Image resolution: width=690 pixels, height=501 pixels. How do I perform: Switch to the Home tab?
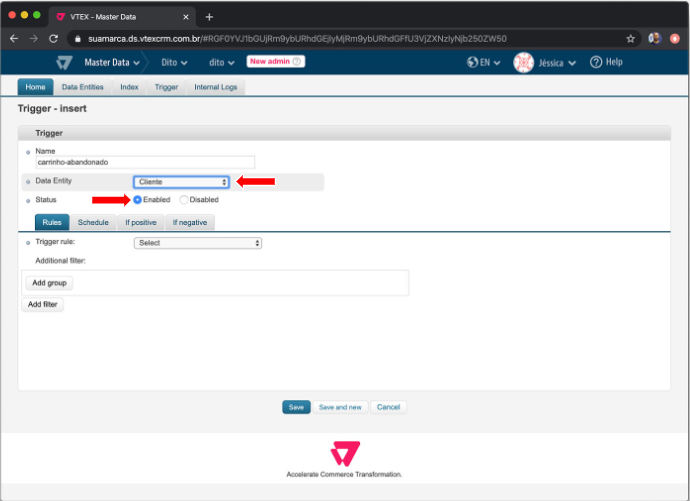pos(35,87)
